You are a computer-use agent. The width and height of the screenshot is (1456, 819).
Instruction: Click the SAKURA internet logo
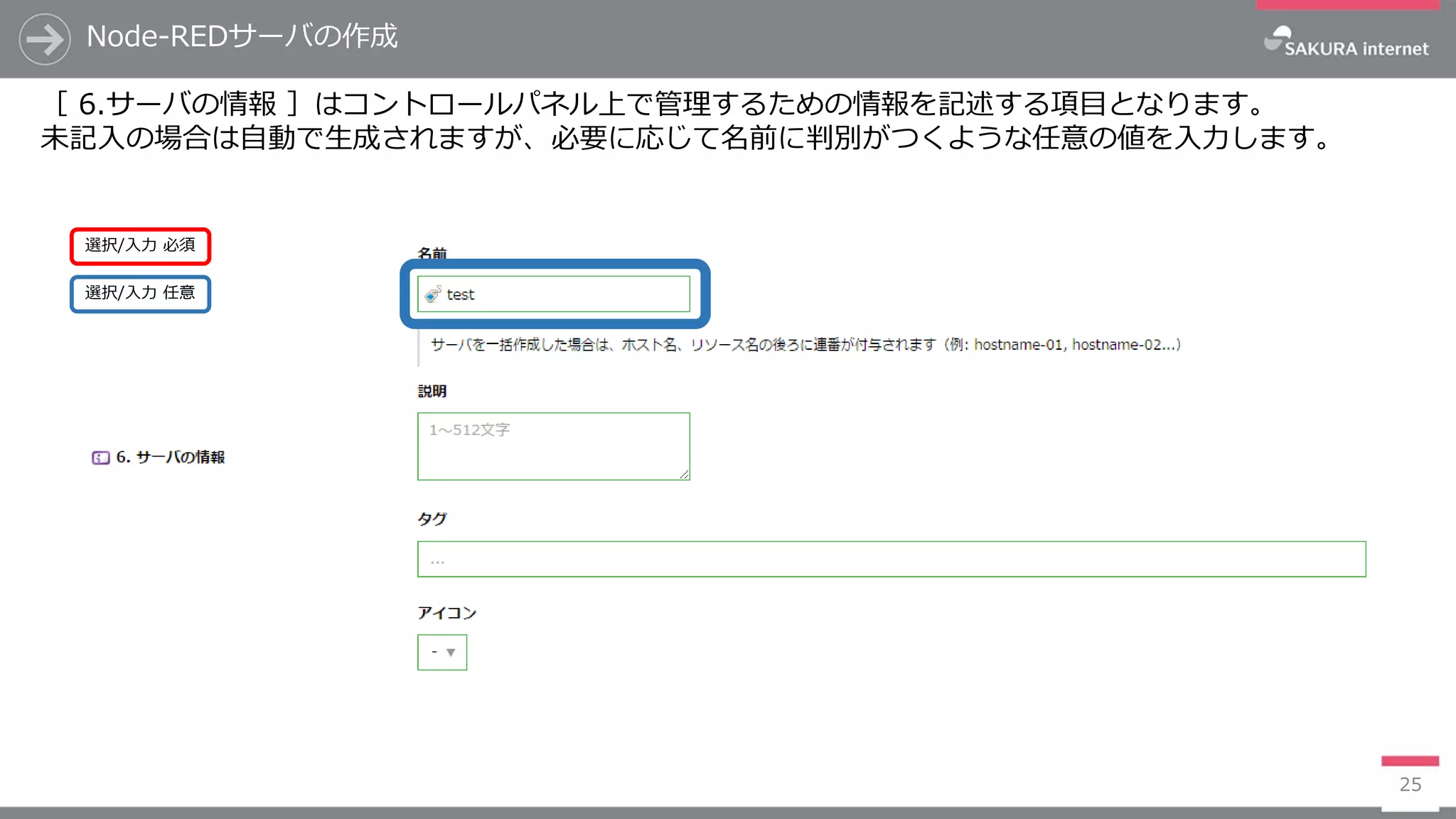1346,41
